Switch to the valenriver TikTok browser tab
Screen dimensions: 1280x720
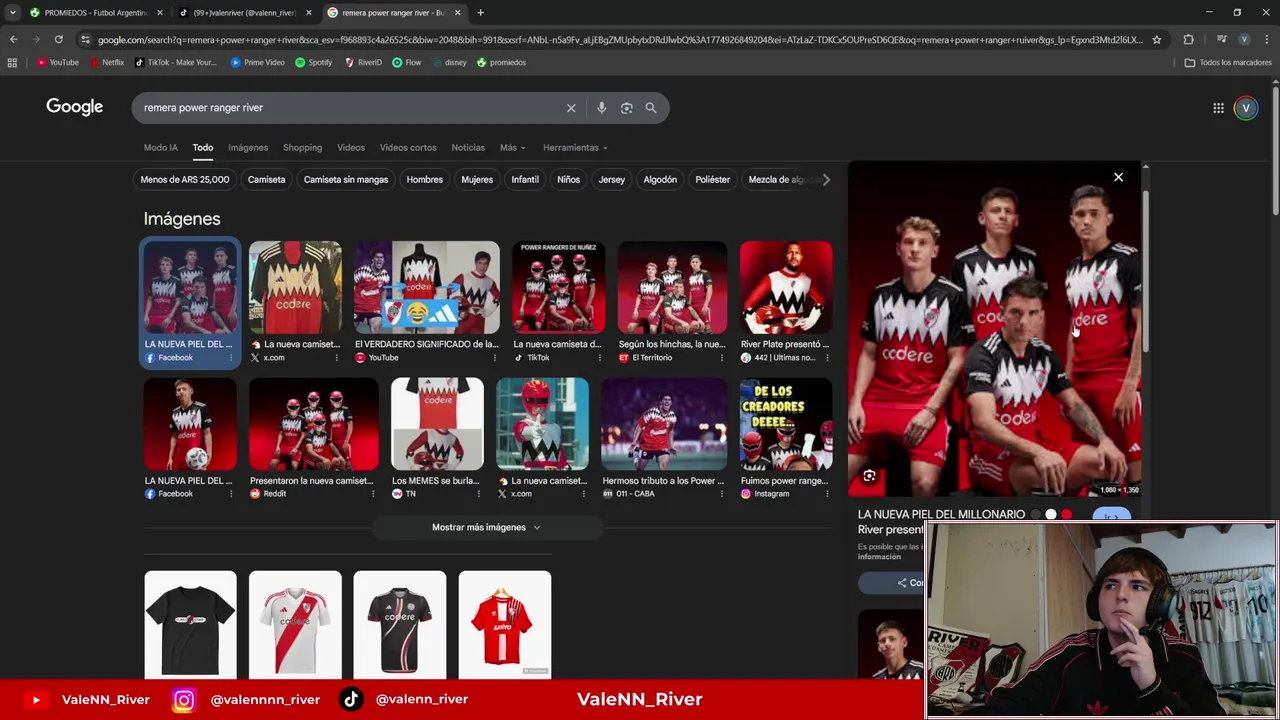click(244, 13)
